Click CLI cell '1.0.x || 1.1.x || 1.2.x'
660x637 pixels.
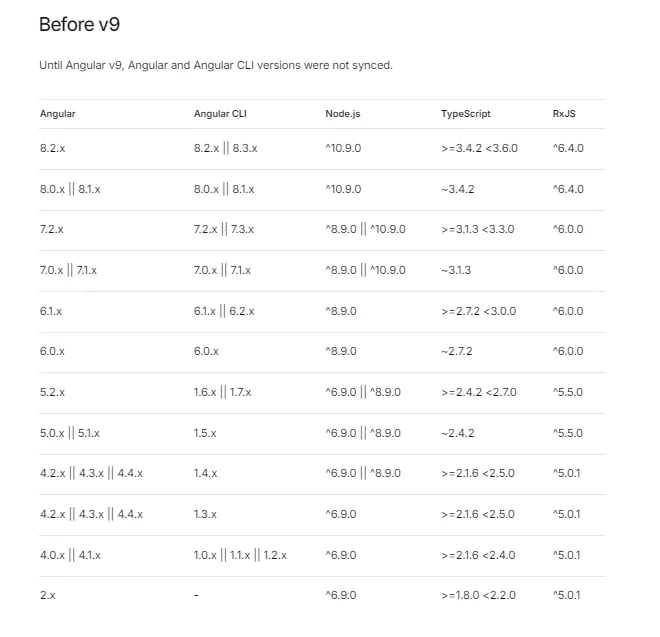pos(241,555)
